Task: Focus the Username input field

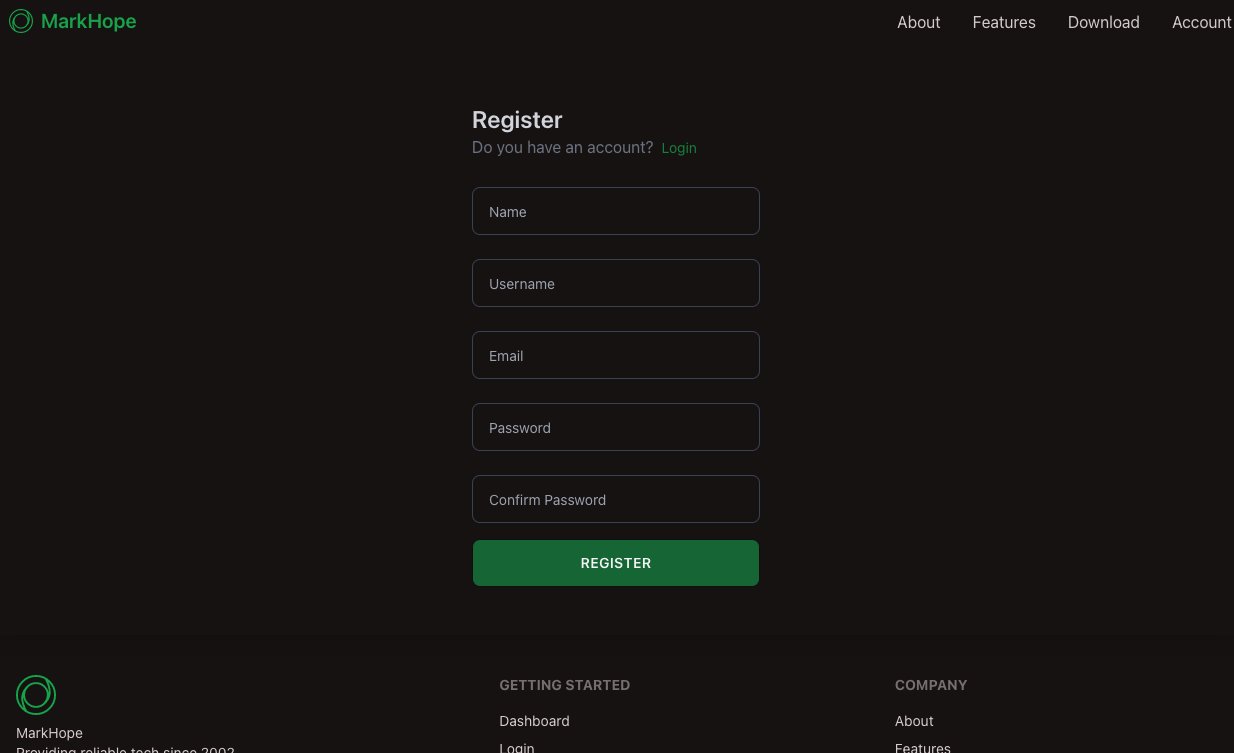Action: tap(615, 283)
